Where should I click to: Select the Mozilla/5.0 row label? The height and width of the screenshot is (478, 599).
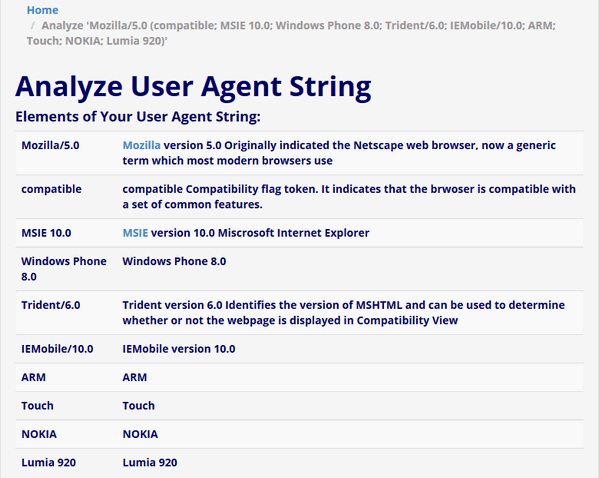coord(50,146)
